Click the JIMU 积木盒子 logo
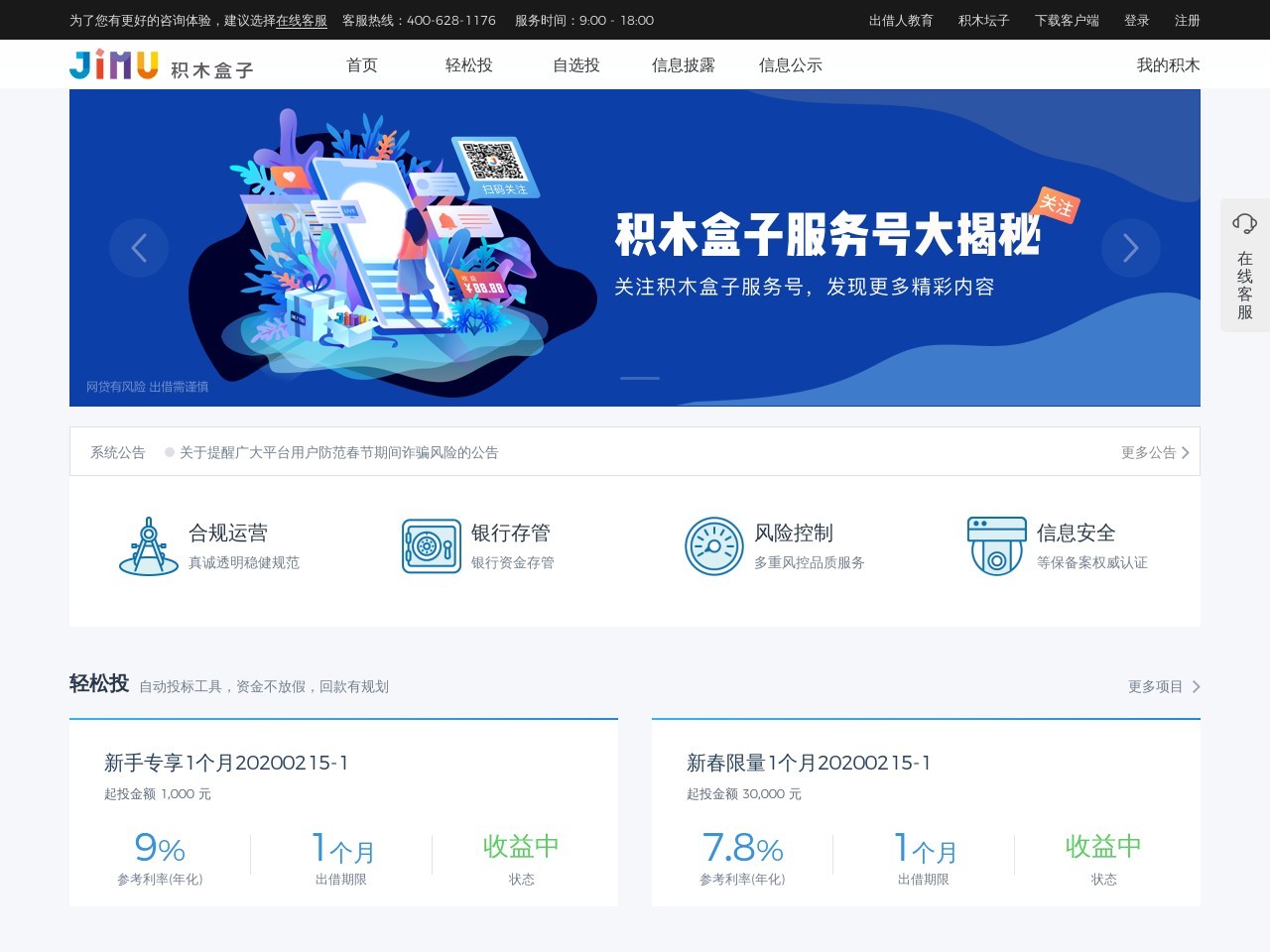The height and width of the screenshot is (952, 1270). 162,65
